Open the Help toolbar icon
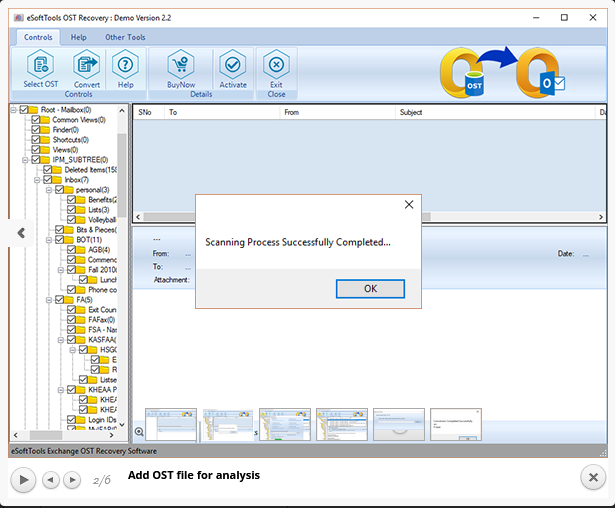Image resolution: width=615 pixels, height=508 pixels. click(126, 64)
